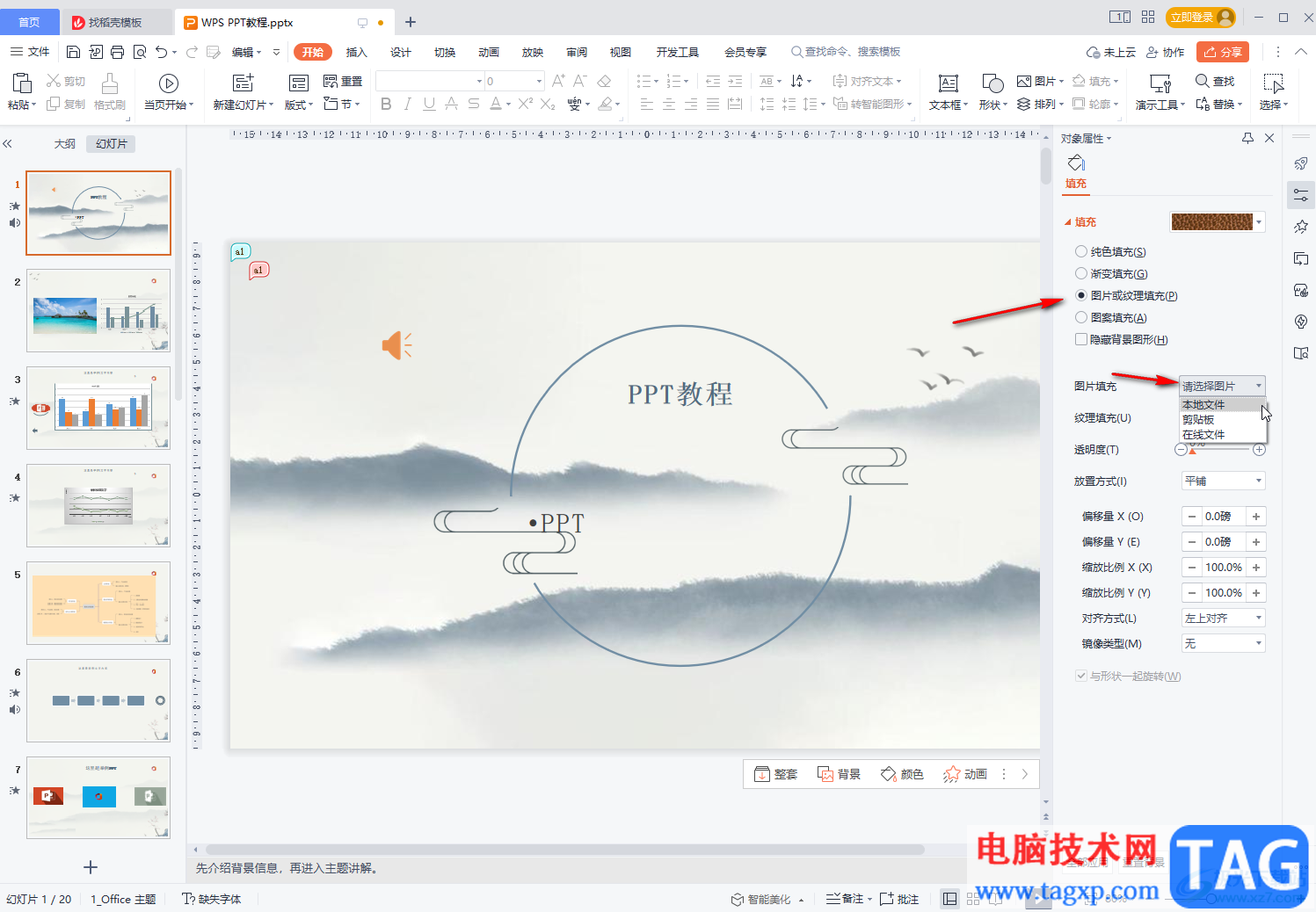Open the 动画 ribbon tab

click(489, 52)
